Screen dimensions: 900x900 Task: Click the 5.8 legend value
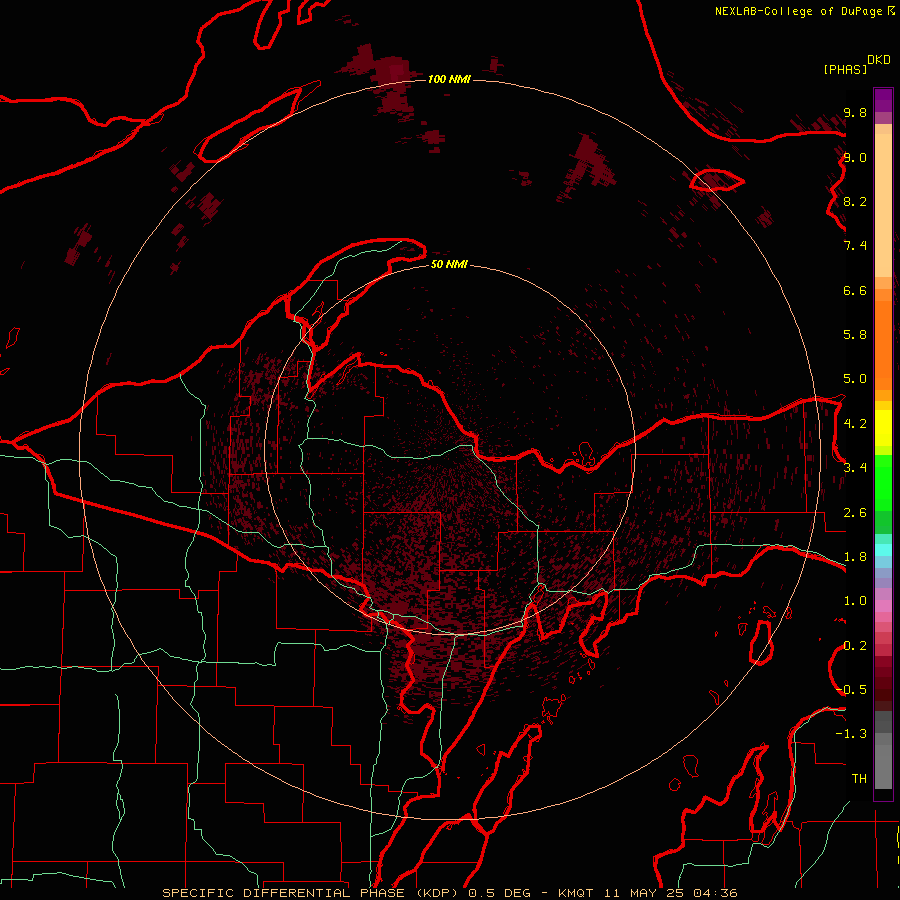pos(855,335)
